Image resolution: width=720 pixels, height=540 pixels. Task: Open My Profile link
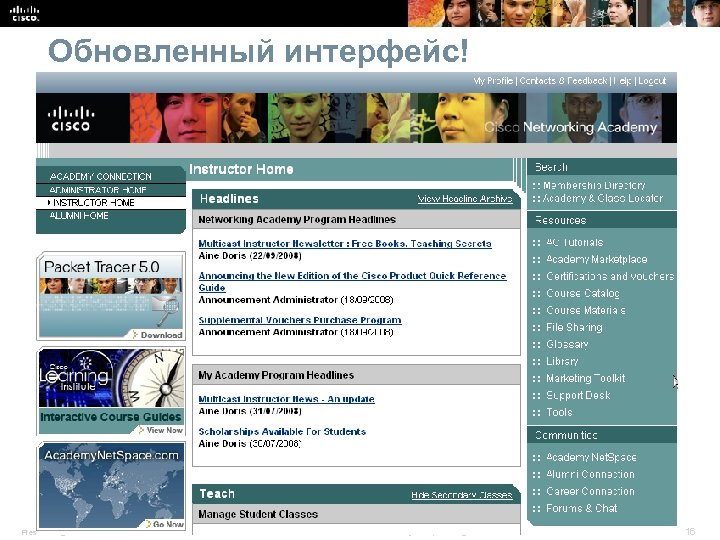[493, 81]
